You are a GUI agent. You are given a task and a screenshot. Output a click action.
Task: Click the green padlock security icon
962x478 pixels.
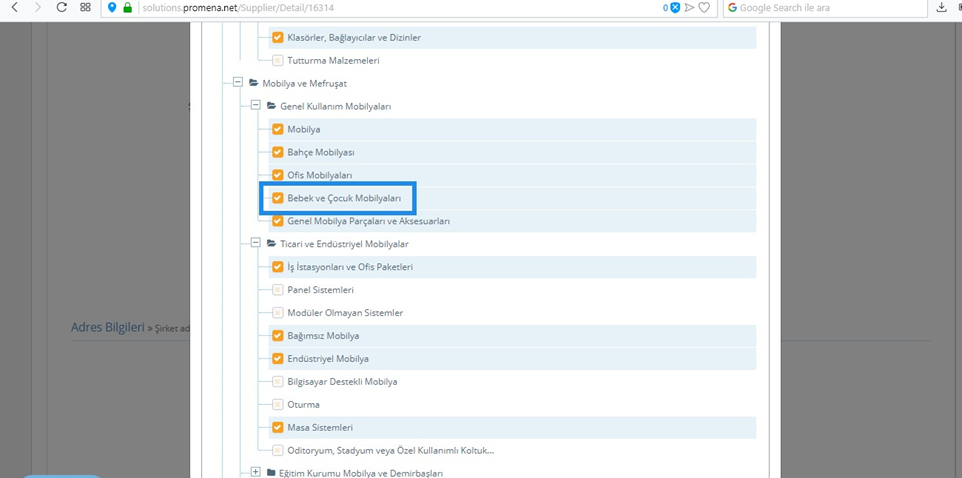coord(128,8)
